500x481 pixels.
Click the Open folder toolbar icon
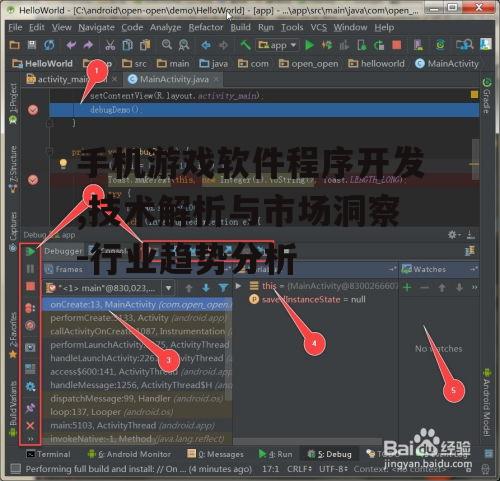click(x=14, y=45)
